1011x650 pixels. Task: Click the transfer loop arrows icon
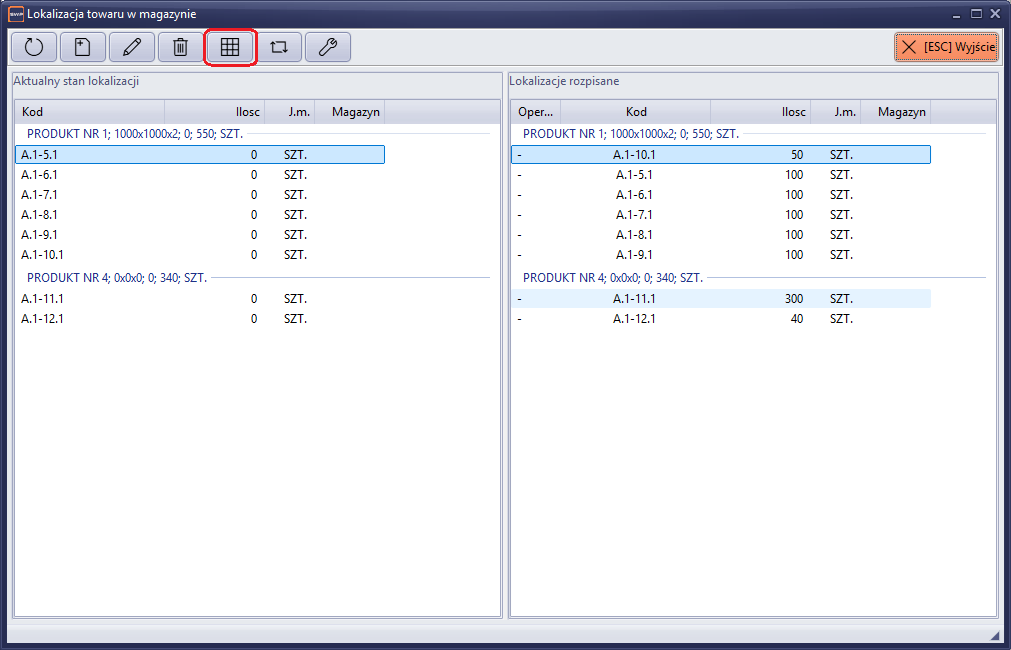279,47
